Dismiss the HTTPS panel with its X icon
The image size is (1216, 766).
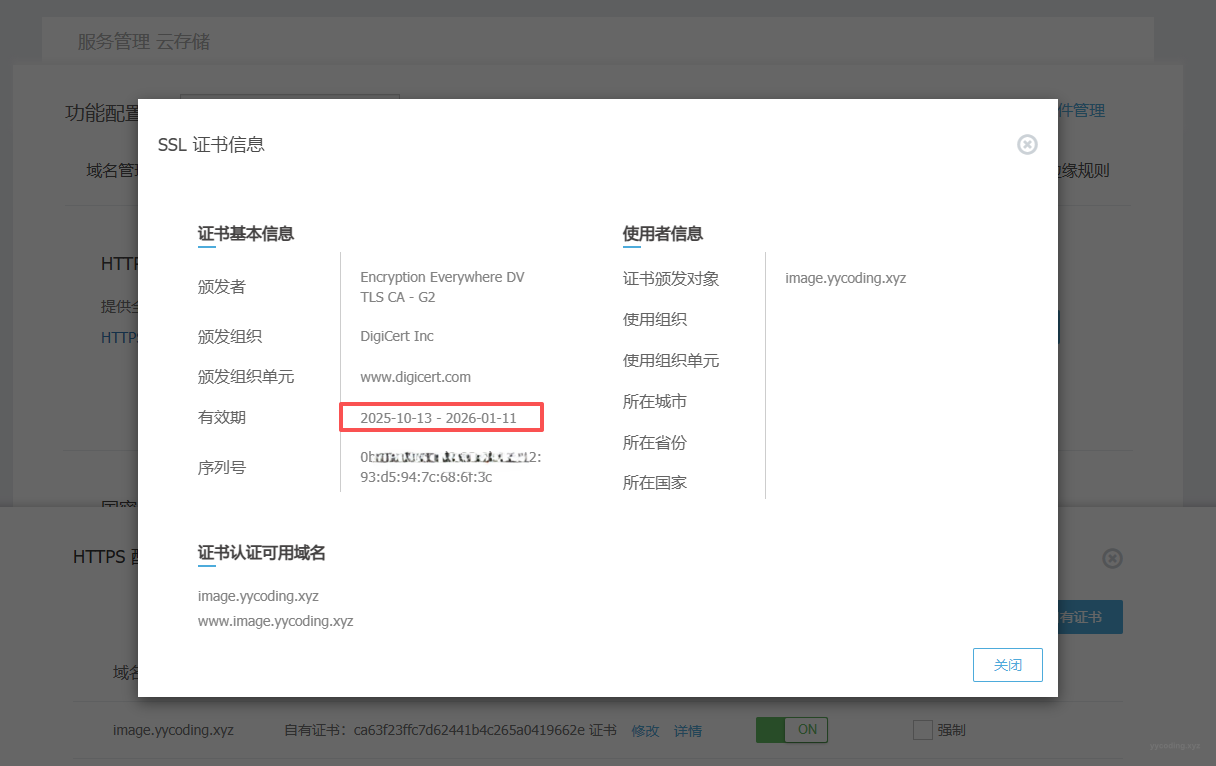tap(1112, 559)
